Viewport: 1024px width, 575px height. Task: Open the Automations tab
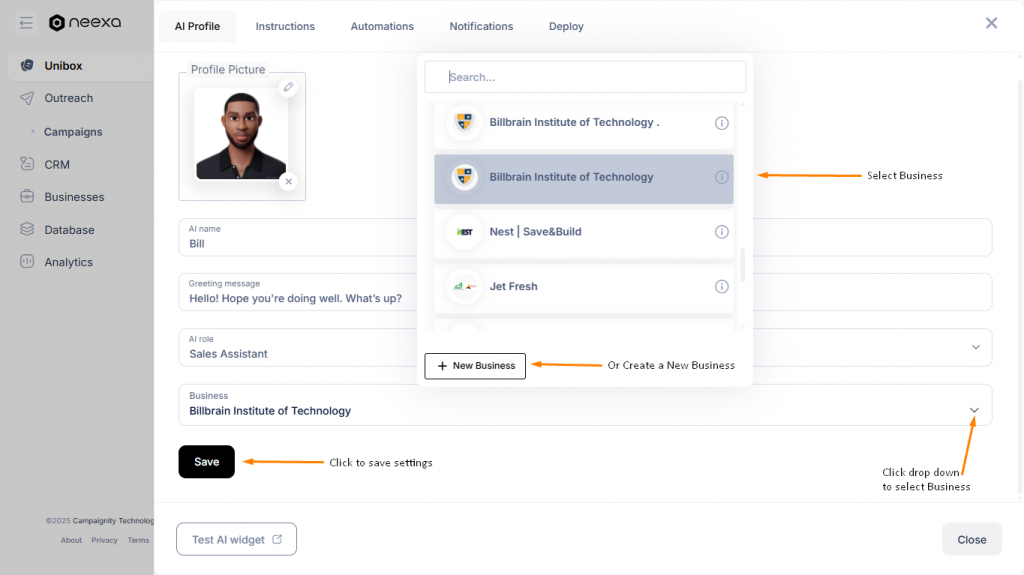(x=382, y=26)
